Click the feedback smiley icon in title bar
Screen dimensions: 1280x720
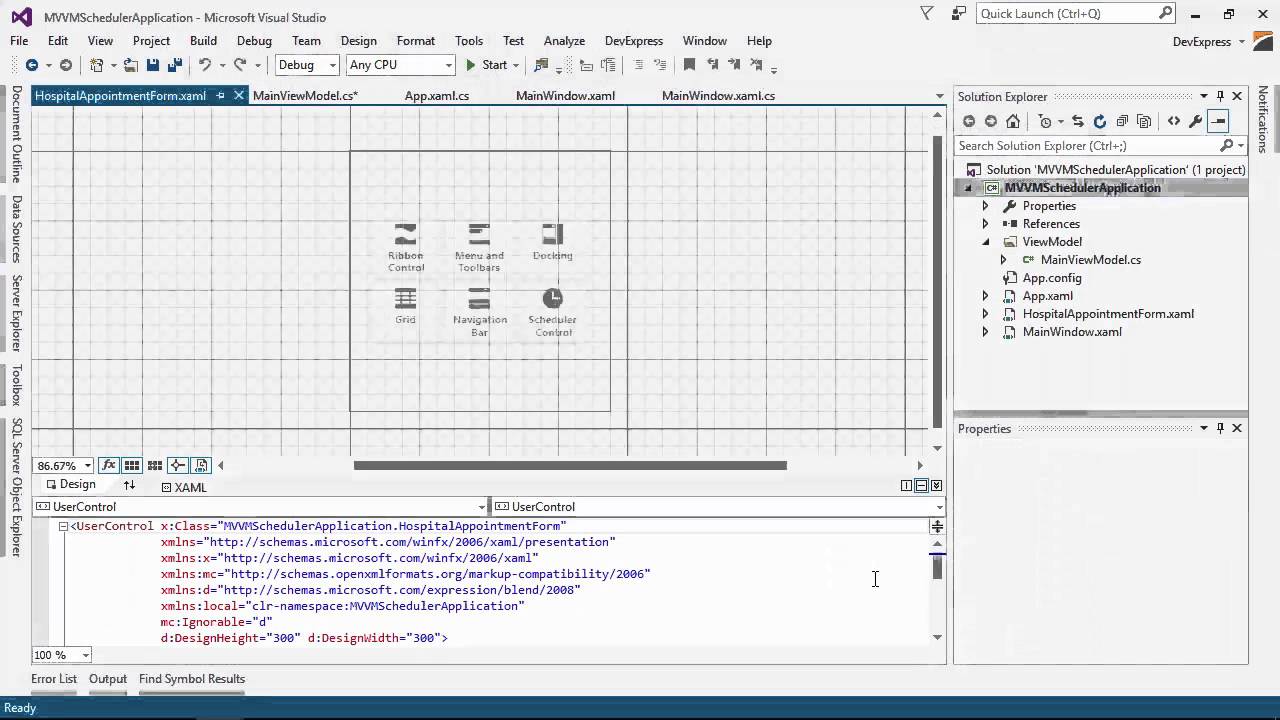pyautogui.click(x=959, y=14)
